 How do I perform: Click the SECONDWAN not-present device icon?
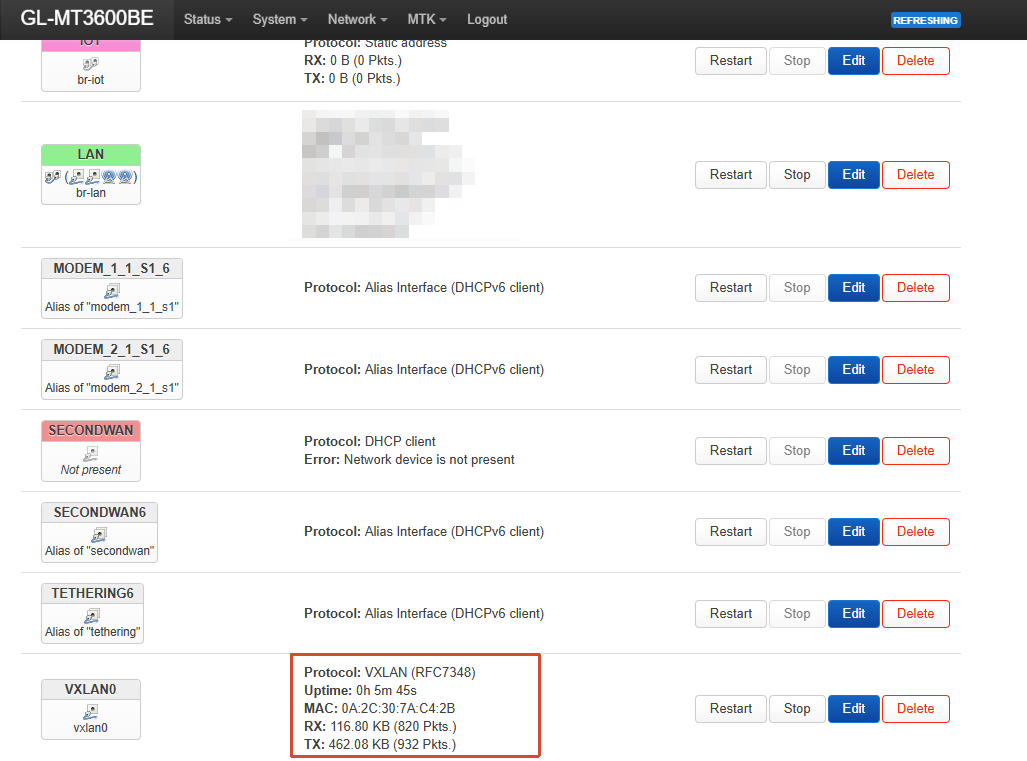(91, 453)
